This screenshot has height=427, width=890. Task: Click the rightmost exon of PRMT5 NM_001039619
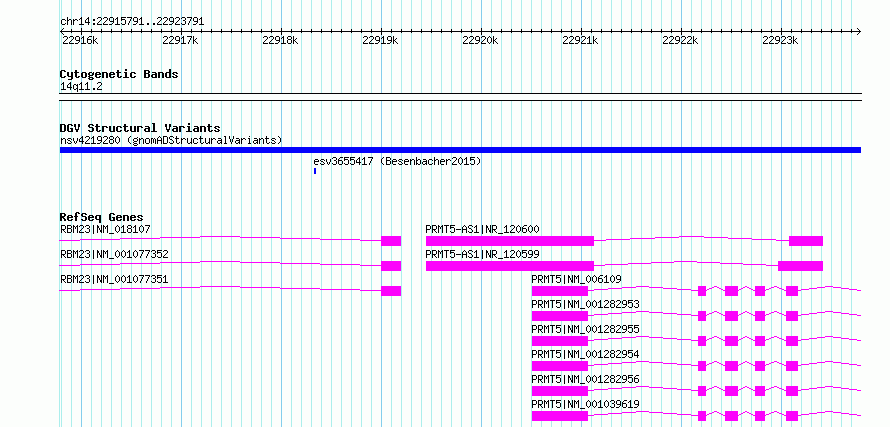pos(792,416)
